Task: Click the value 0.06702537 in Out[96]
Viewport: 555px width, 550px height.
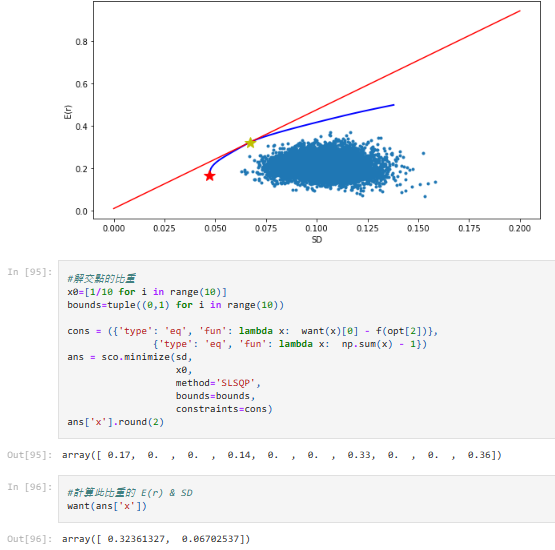Action: [211, 539]
